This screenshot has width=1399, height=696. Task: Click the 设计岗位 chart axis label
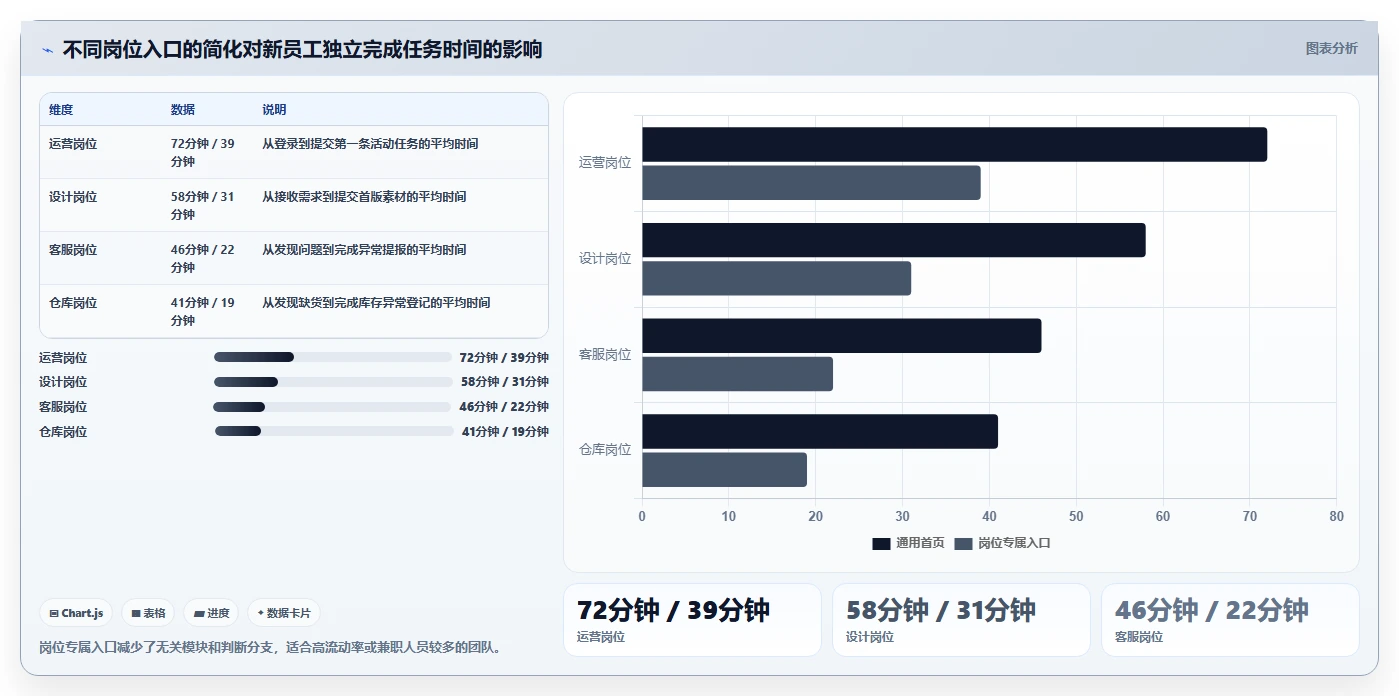tap(605, 259)
